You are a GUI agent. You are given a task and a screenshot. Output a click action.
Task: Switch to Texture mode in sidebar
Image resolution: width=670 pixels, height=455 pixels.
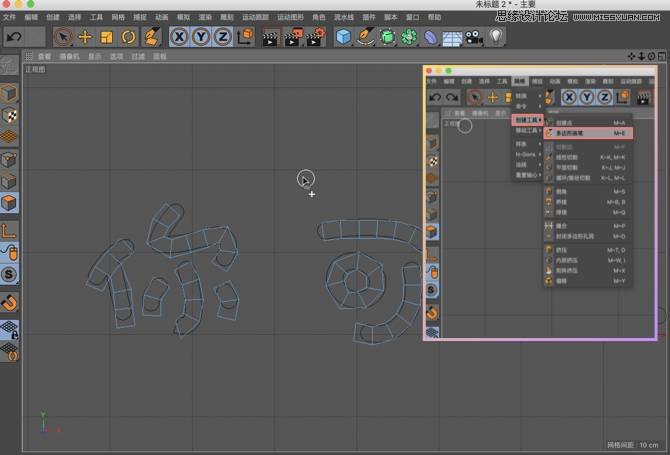click(9, 115)
